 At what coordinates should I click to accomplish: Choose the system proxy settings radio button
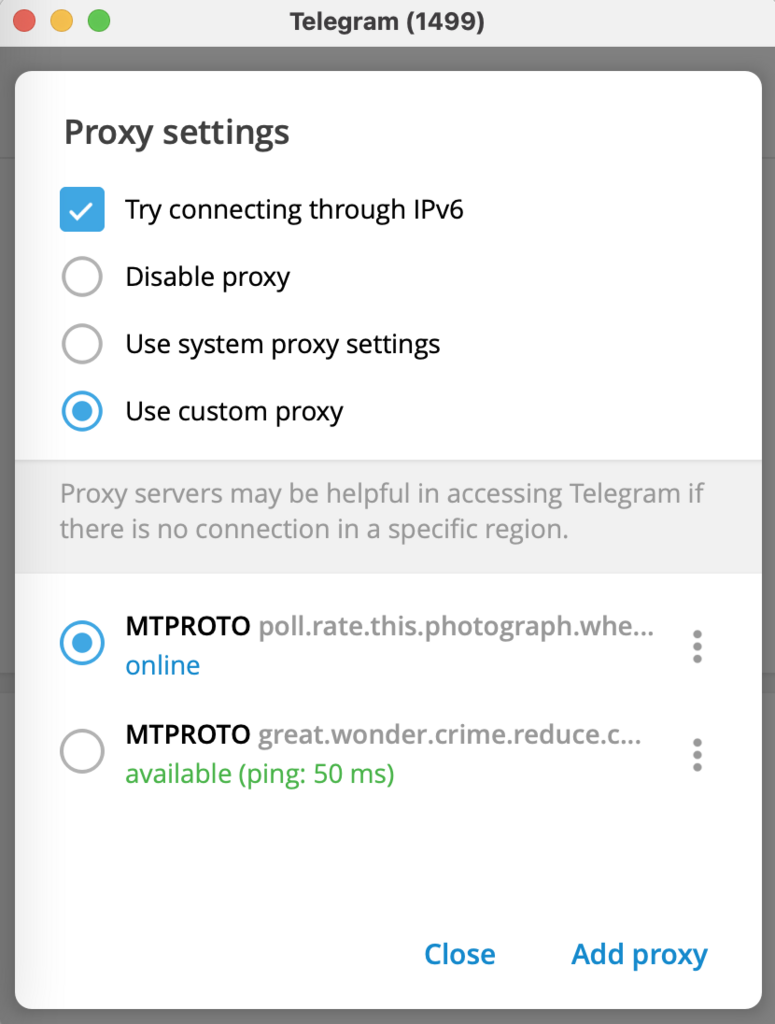click(82, 345)
